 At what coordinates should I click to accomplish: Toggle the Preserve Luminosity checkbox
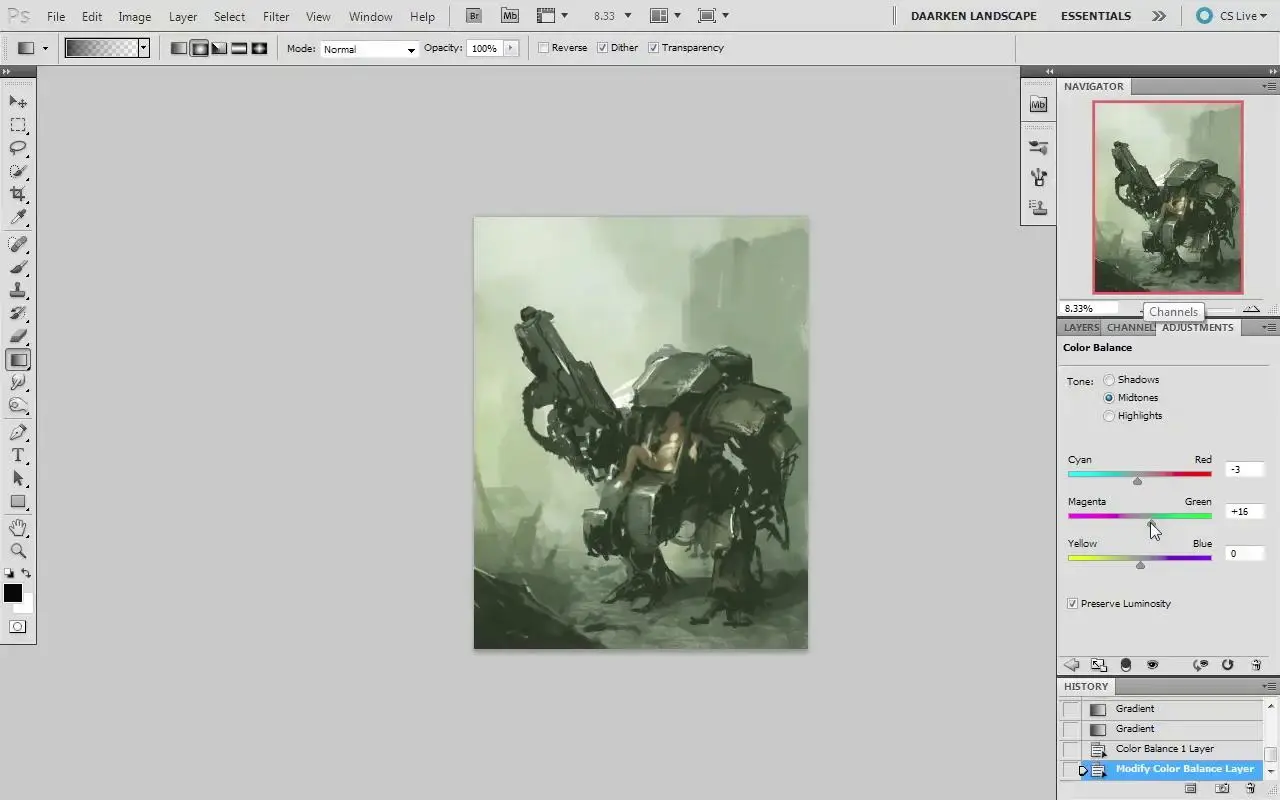click(x=1073, y=604)
